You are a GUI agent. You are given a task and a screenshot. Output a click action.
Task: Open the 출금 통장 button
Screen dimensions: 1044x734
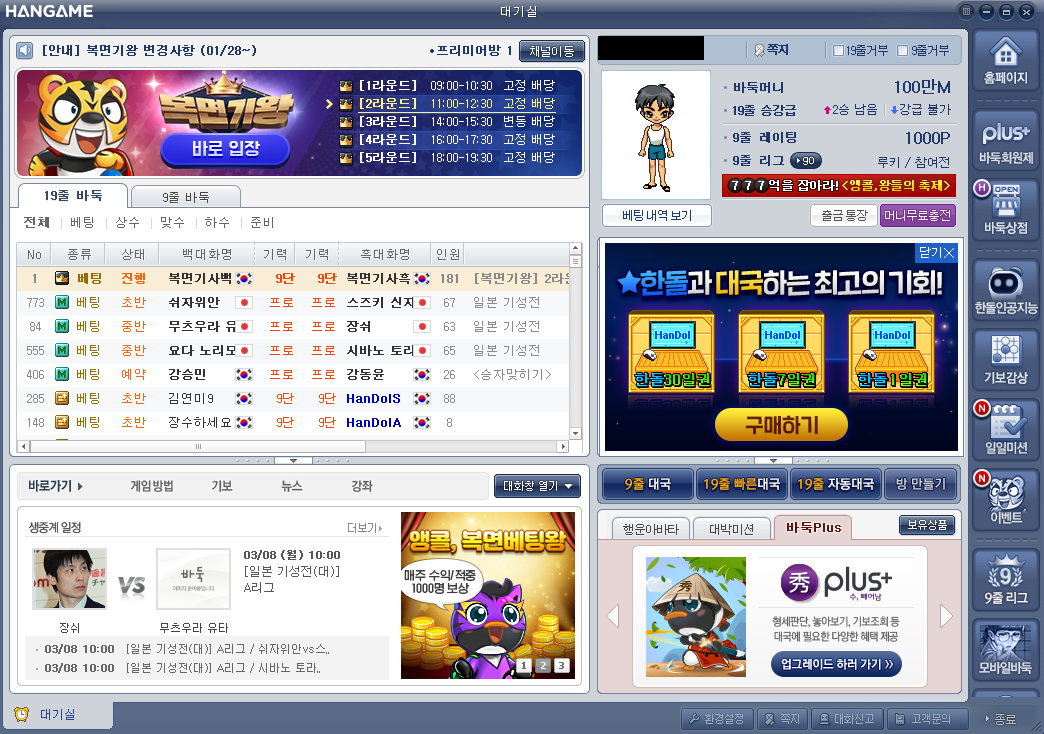coord(844,215)
